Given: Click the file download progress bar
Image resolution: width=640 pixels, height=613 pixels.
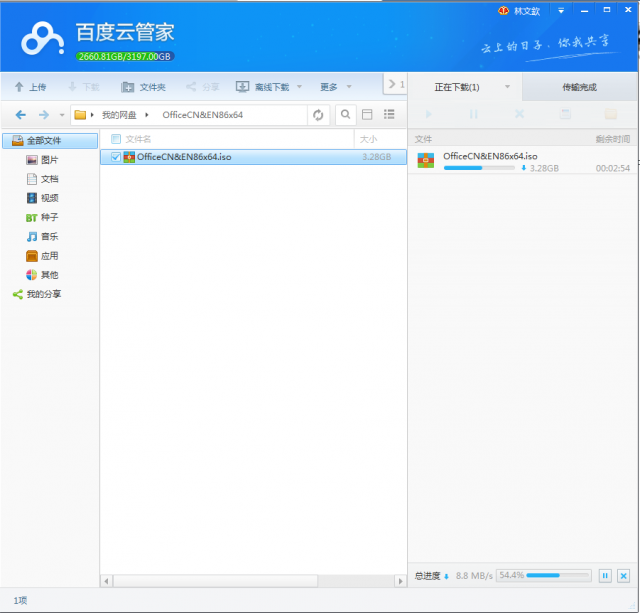Looking at the screenshot, I should click(479, 168).
